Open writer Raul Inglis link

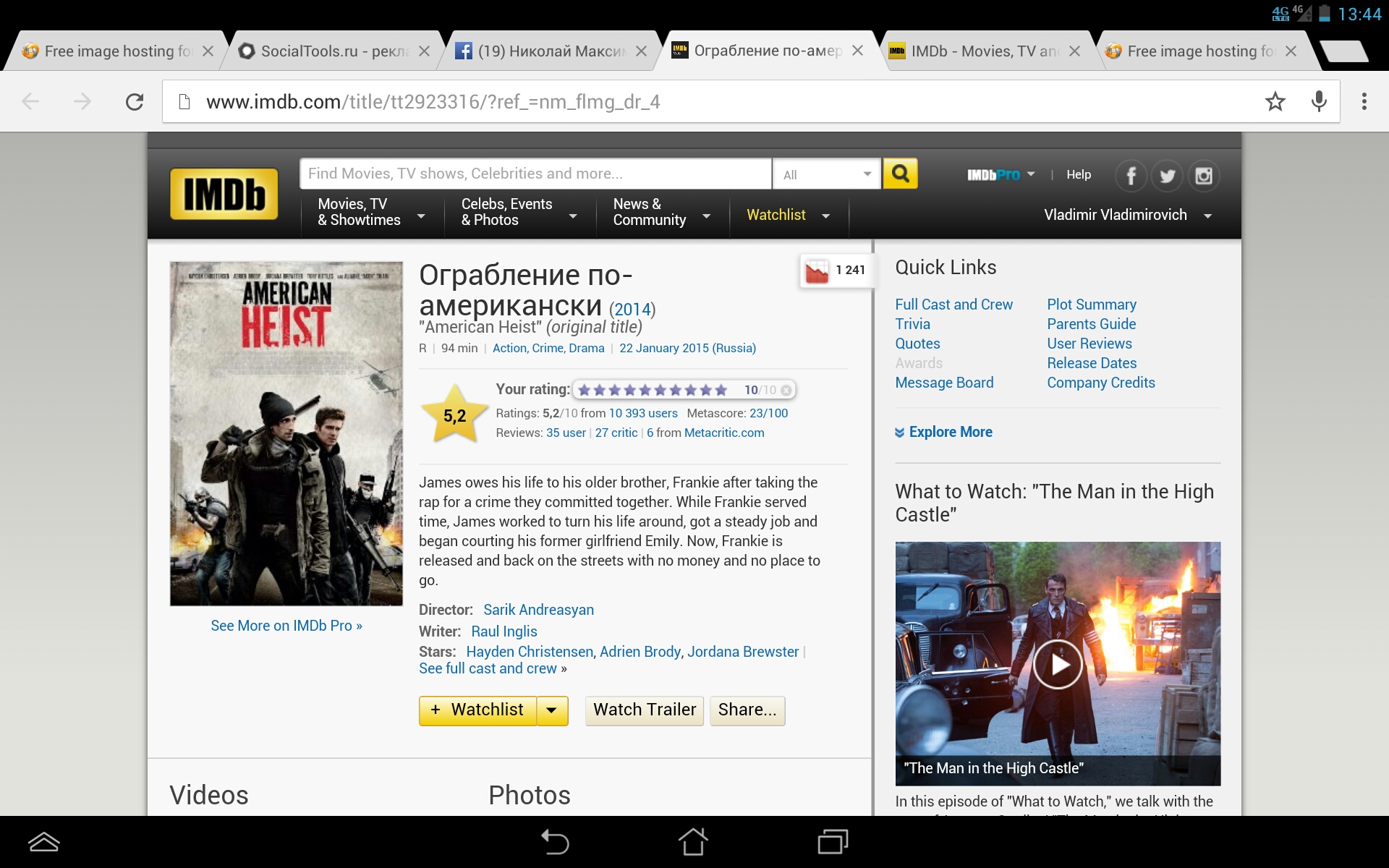click(x=504, y=631)
